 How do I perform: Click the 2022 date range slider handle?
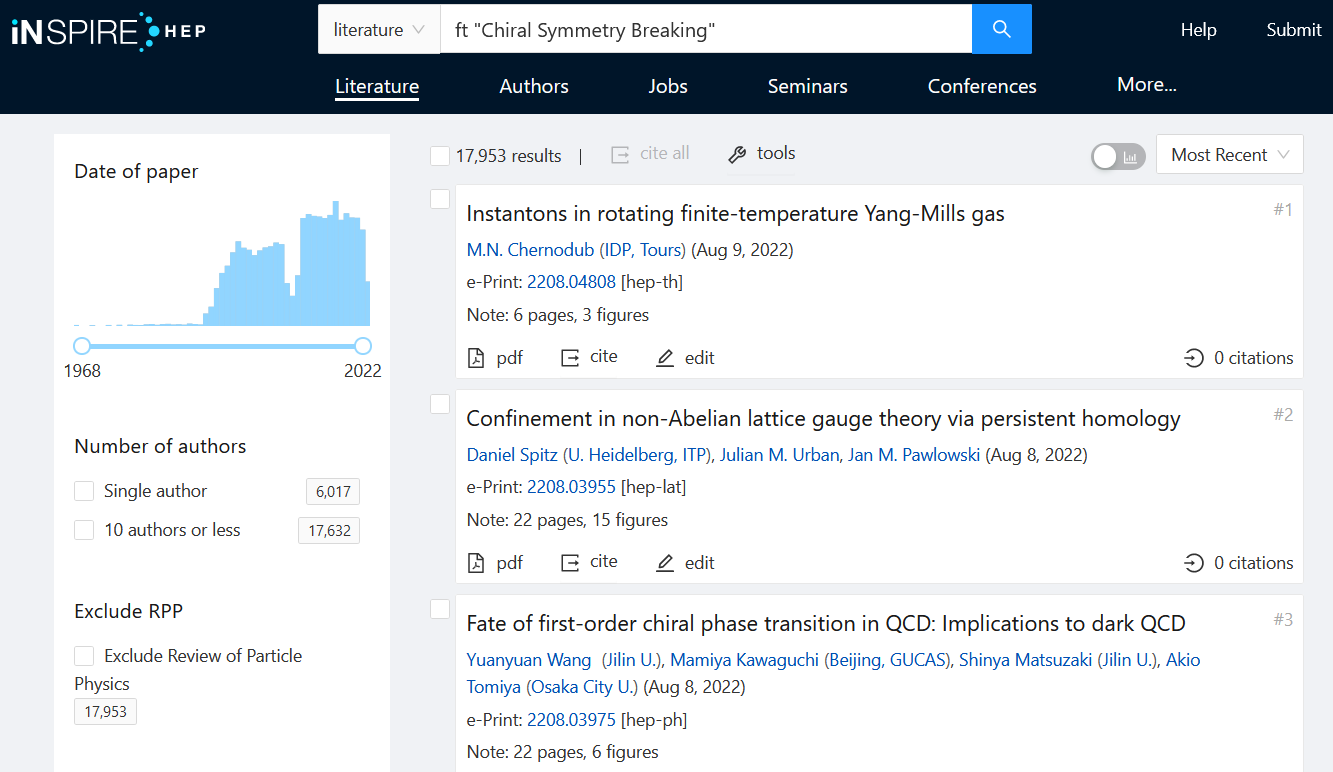point(363,346)
